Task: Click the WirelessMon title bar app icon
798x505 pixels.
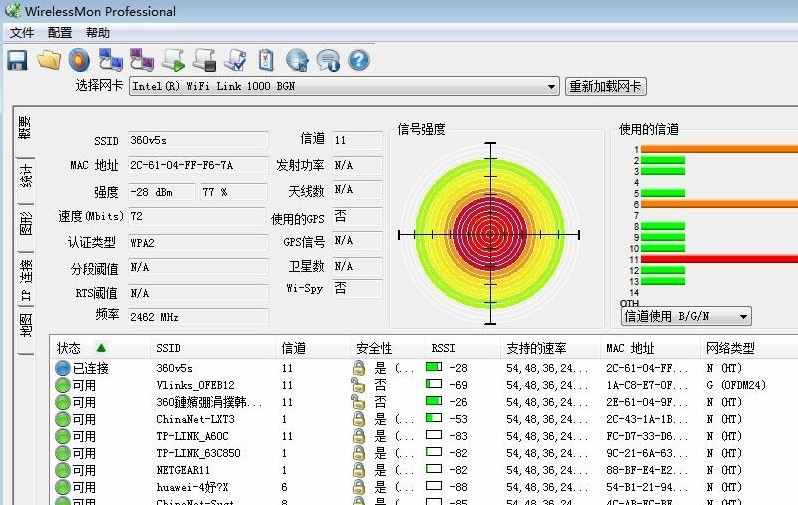Action: click(12, 11)
